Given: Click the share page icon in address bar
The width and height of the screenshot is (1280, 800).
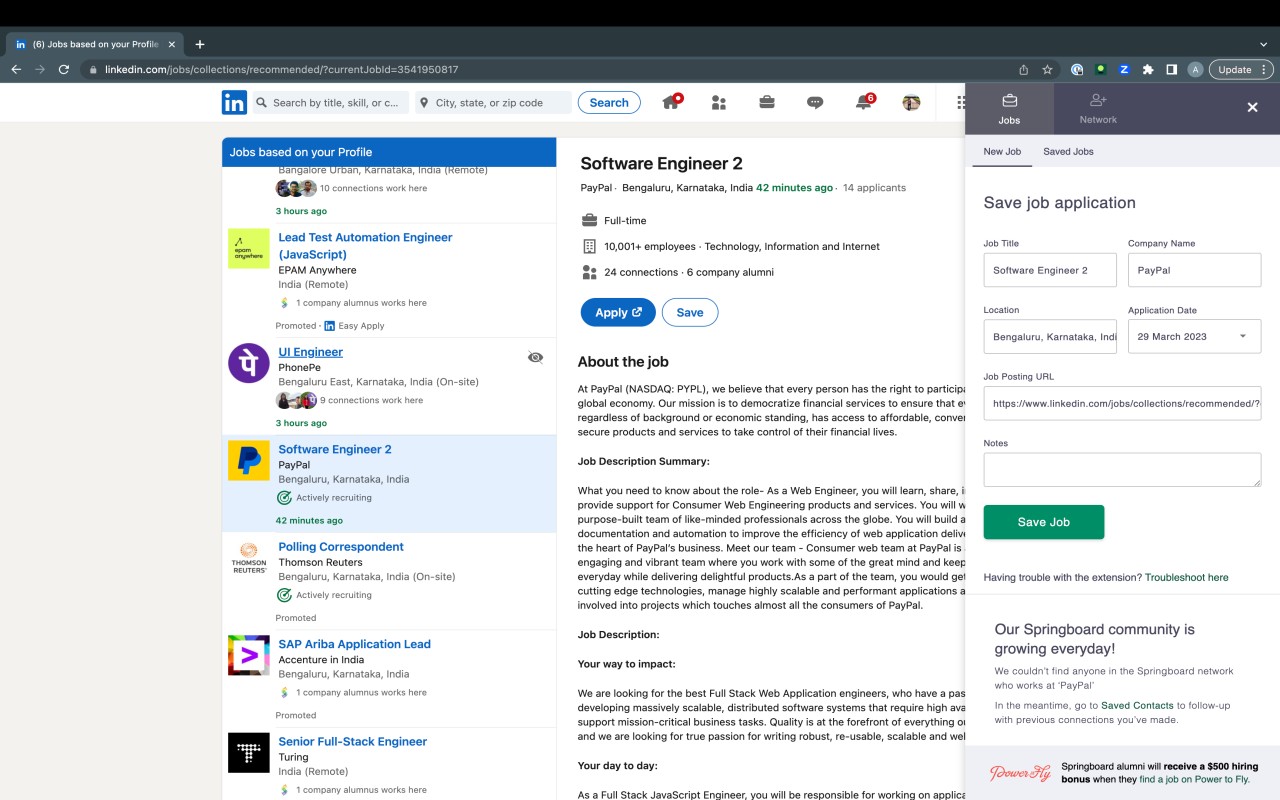Looking at the screenshot, I should click(1023, 70).
